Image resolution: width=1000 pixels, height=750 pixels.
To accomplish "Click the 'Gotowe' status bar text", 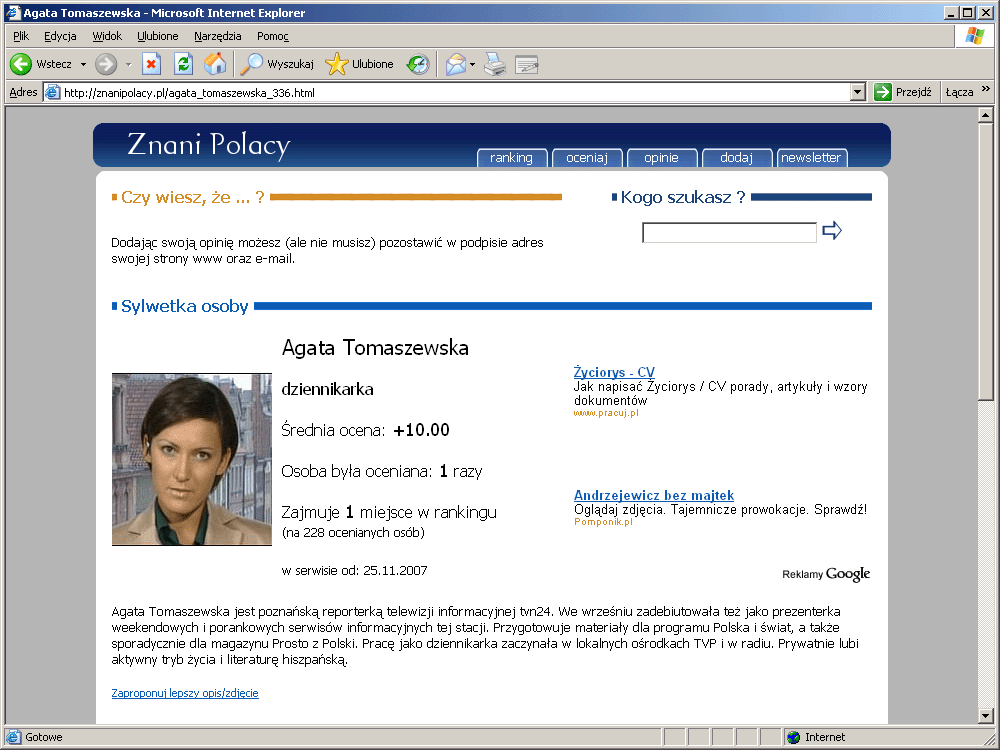I will 44,737.
